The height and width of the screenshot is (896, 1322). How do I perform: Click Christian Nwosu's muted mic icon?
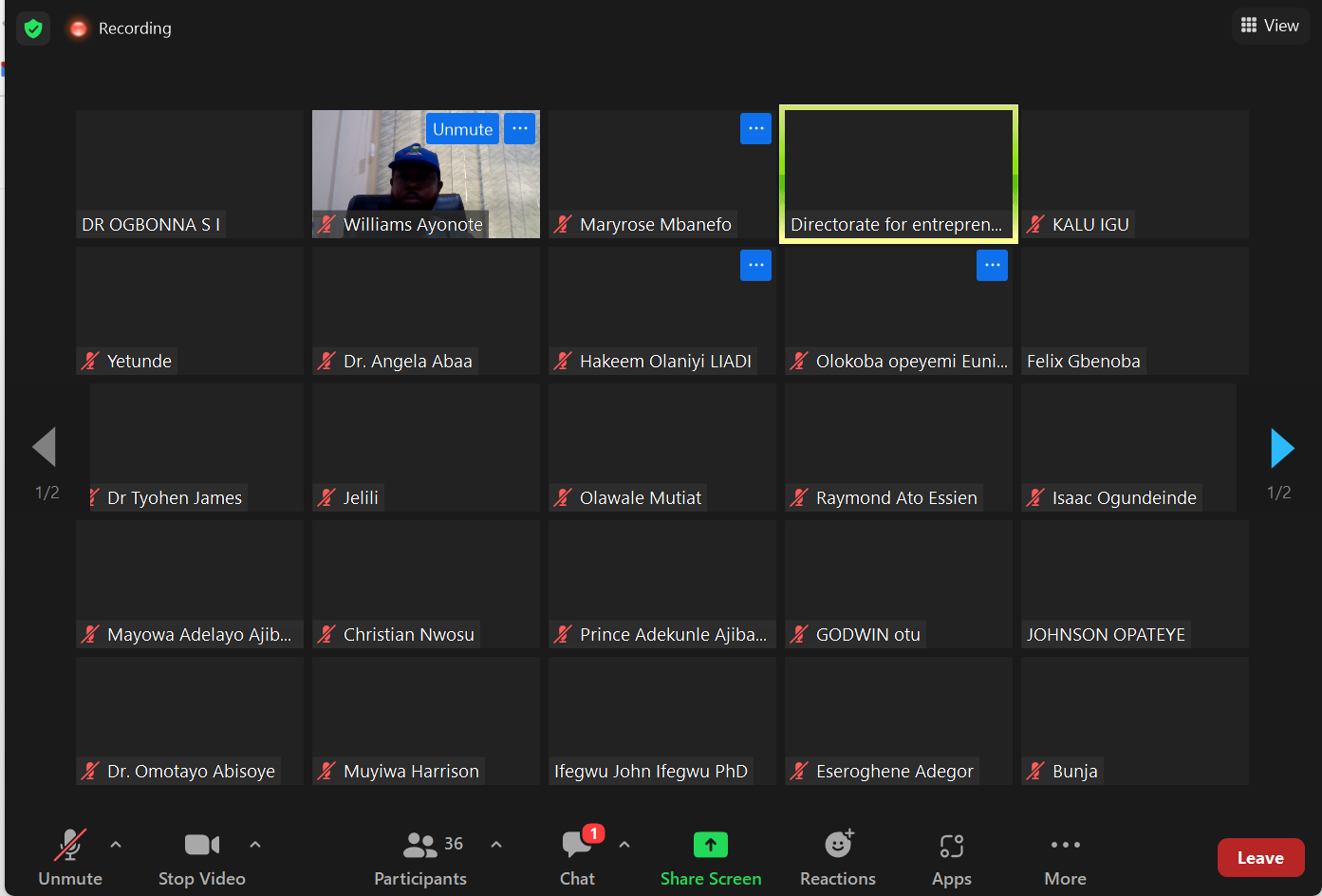[x=326, y=635]
